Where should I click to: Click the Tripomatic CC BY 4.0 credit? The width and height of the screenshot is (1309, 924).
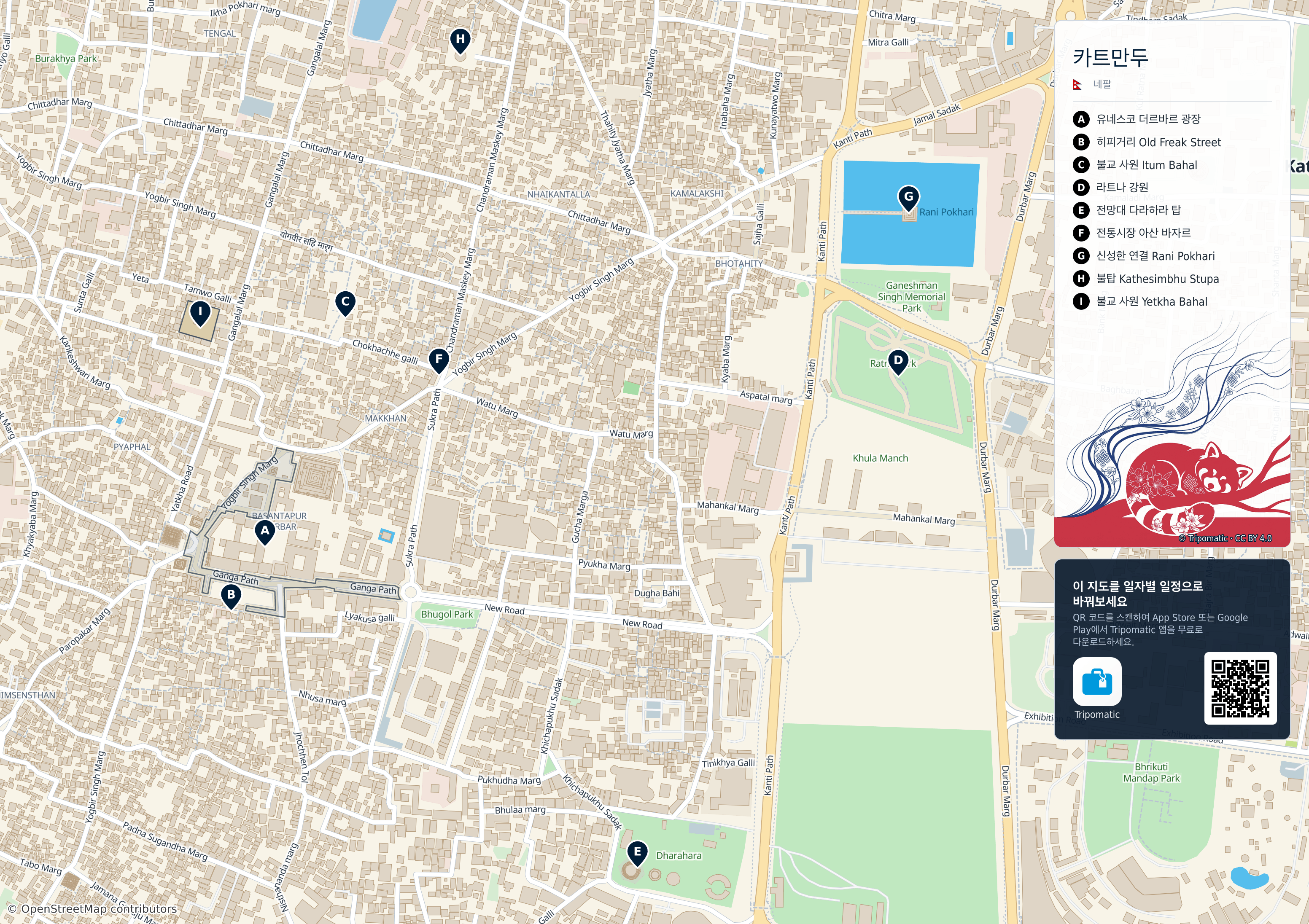[x=1225, y=538]
